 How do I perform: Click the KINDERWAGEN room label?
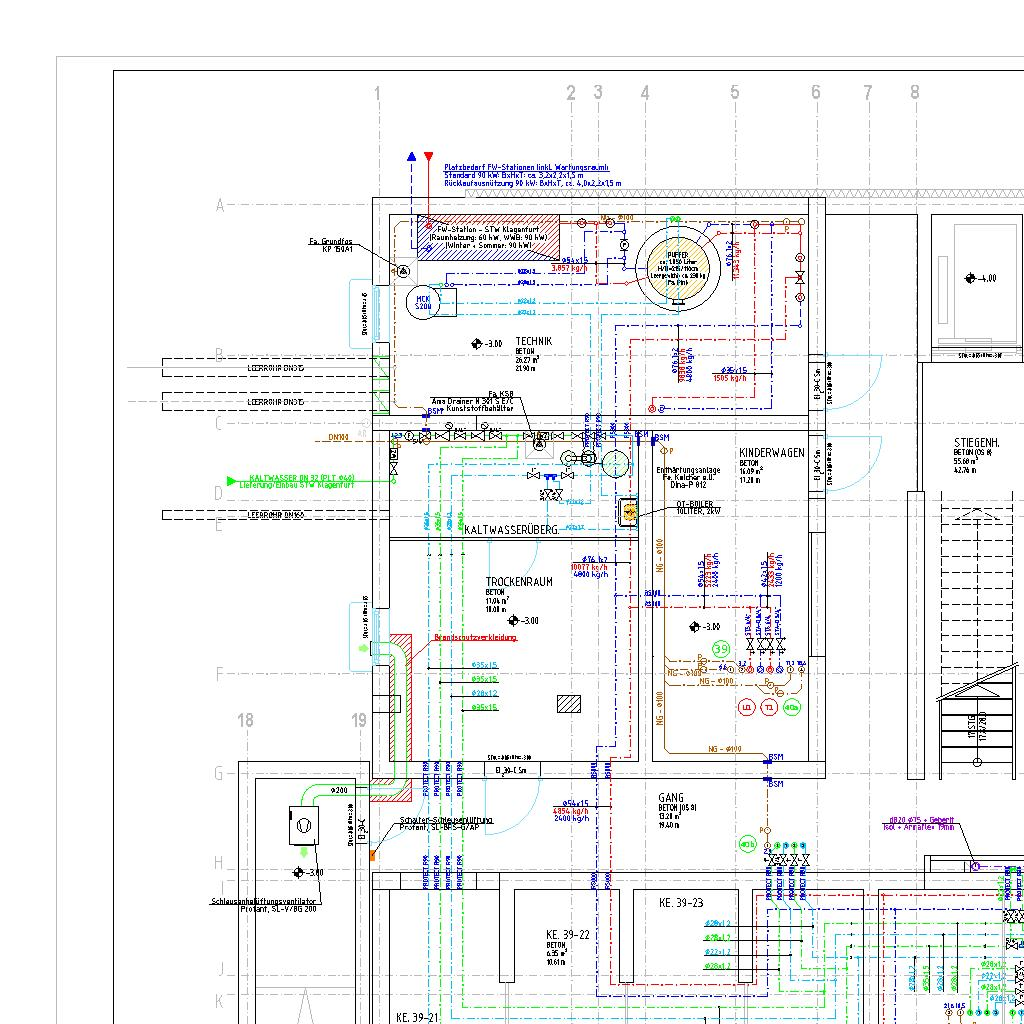pos(771,453)
